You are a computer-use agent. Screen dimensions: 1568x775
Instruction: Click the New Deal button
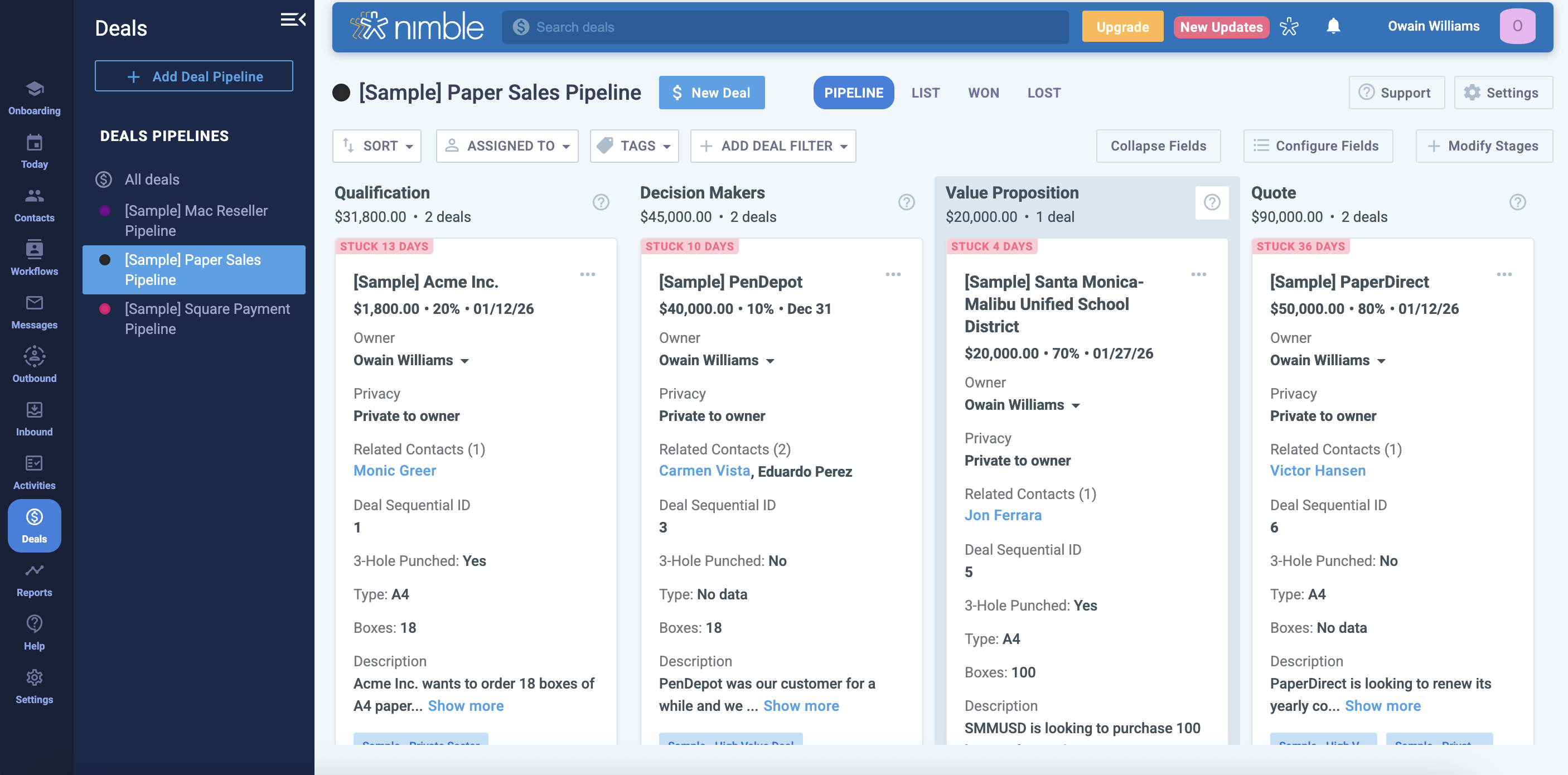[x=712, y=93]
